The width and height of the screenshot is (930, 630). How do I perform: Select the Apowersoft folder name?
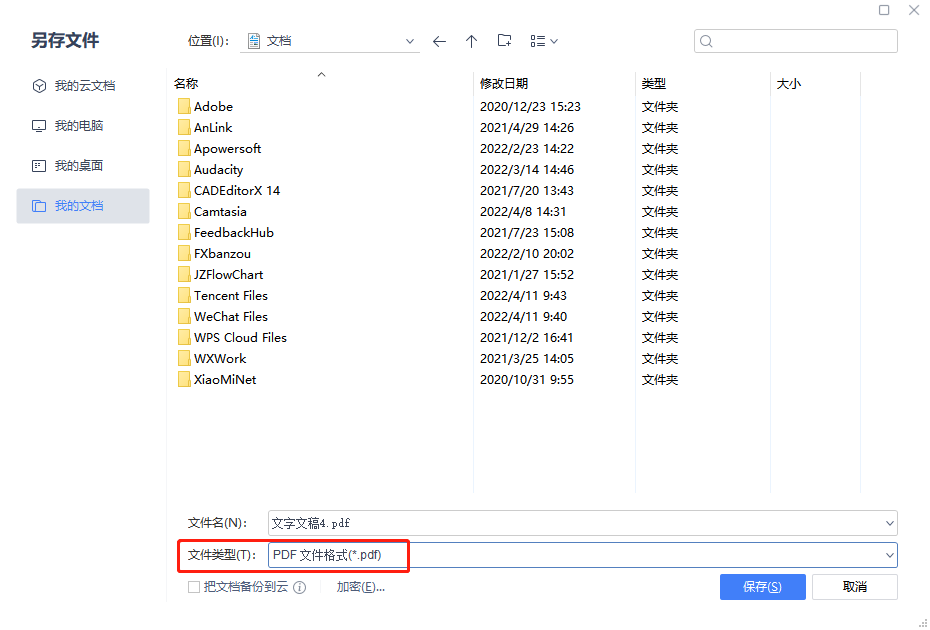[x=227, y=148]
